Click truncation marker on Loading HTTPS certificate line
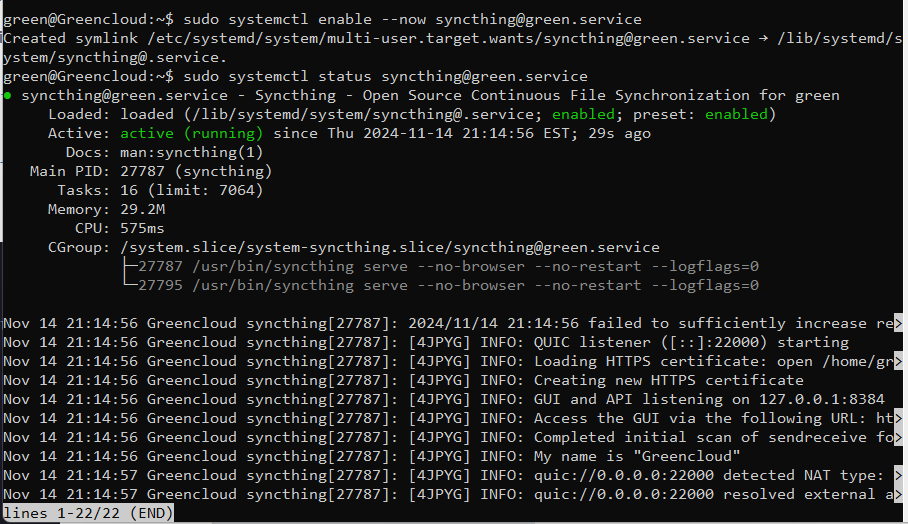Image resolution: width=908 pixels, height=524 pixels. click(x=898, y=361)
